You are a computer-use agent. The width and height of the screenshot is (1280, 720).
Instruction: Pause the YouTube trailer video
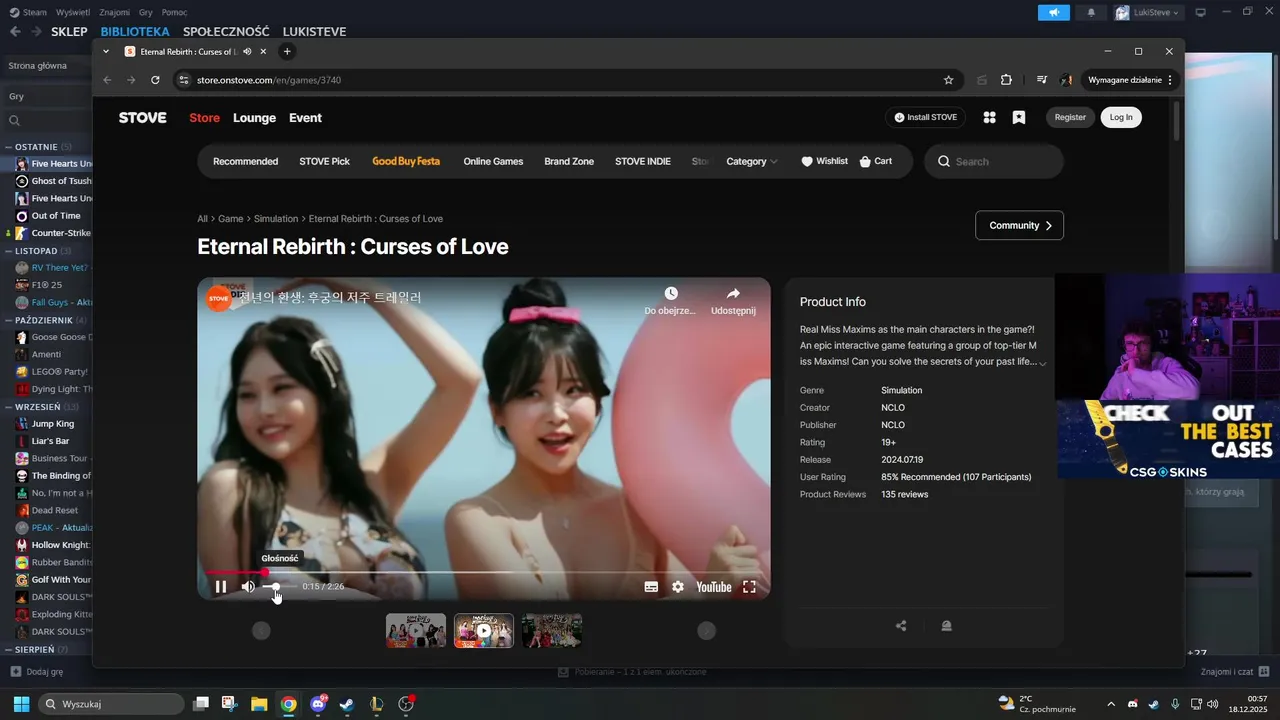(x=221, y=587)
